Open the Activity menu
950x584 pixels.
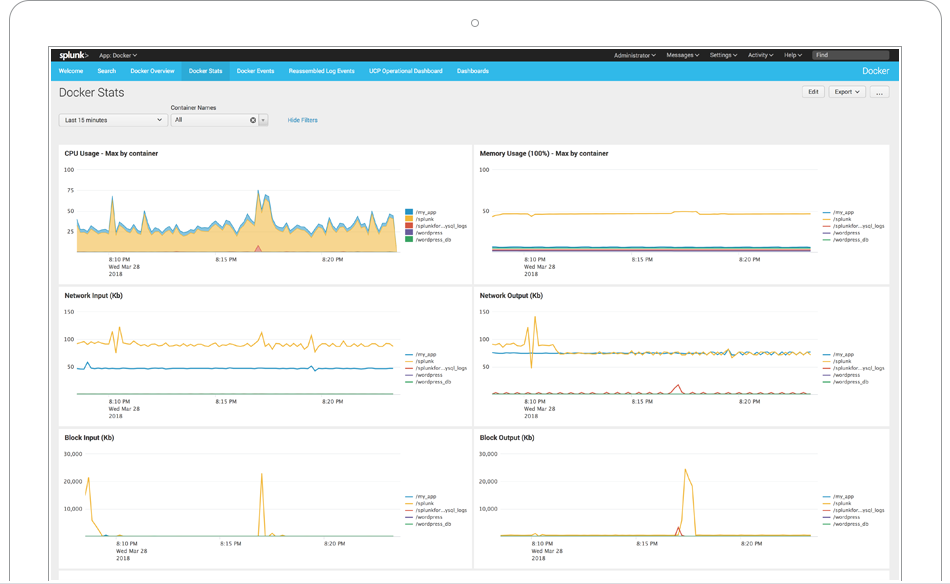point(760,55)
